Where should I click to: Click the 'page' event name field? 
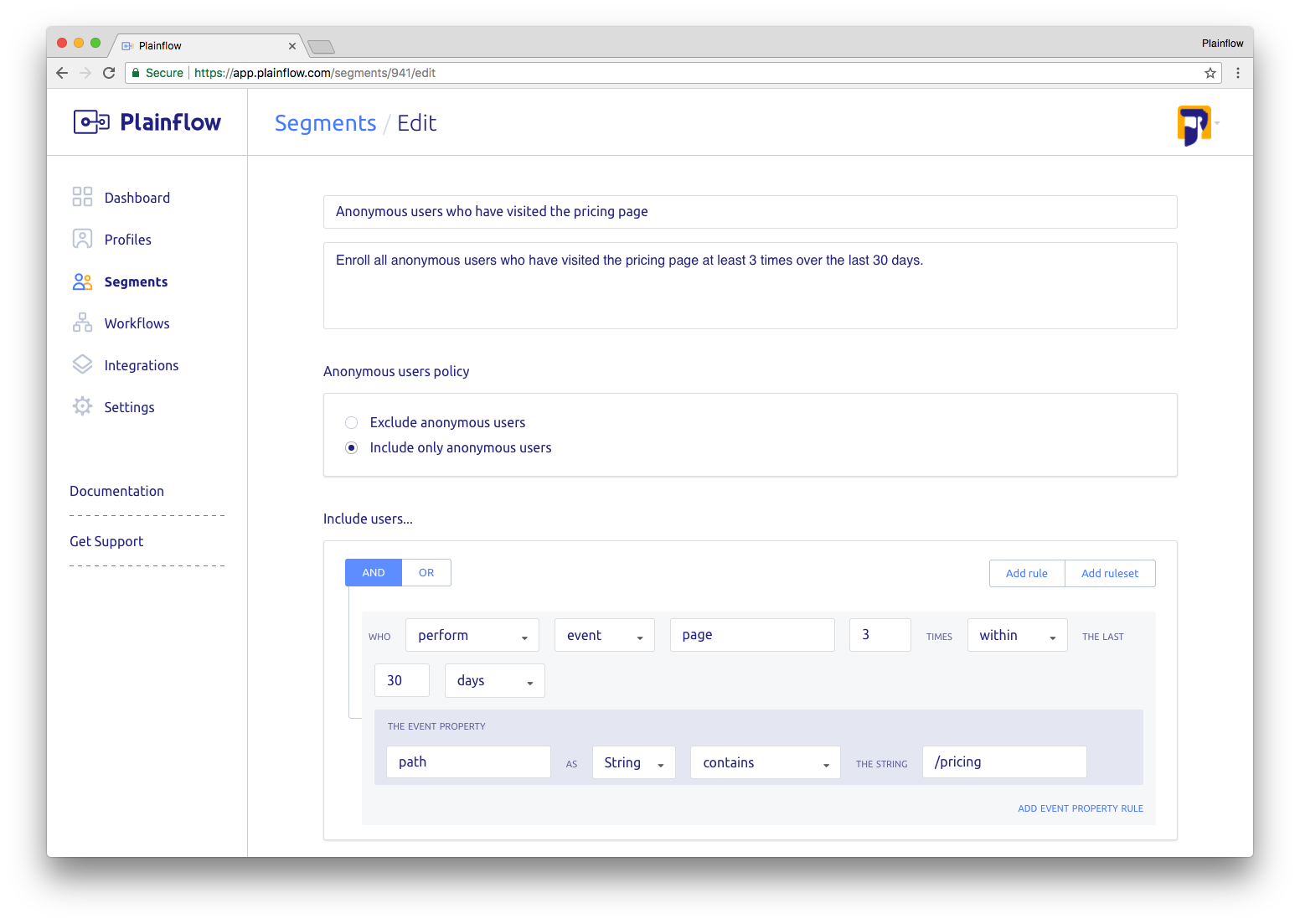752,635
